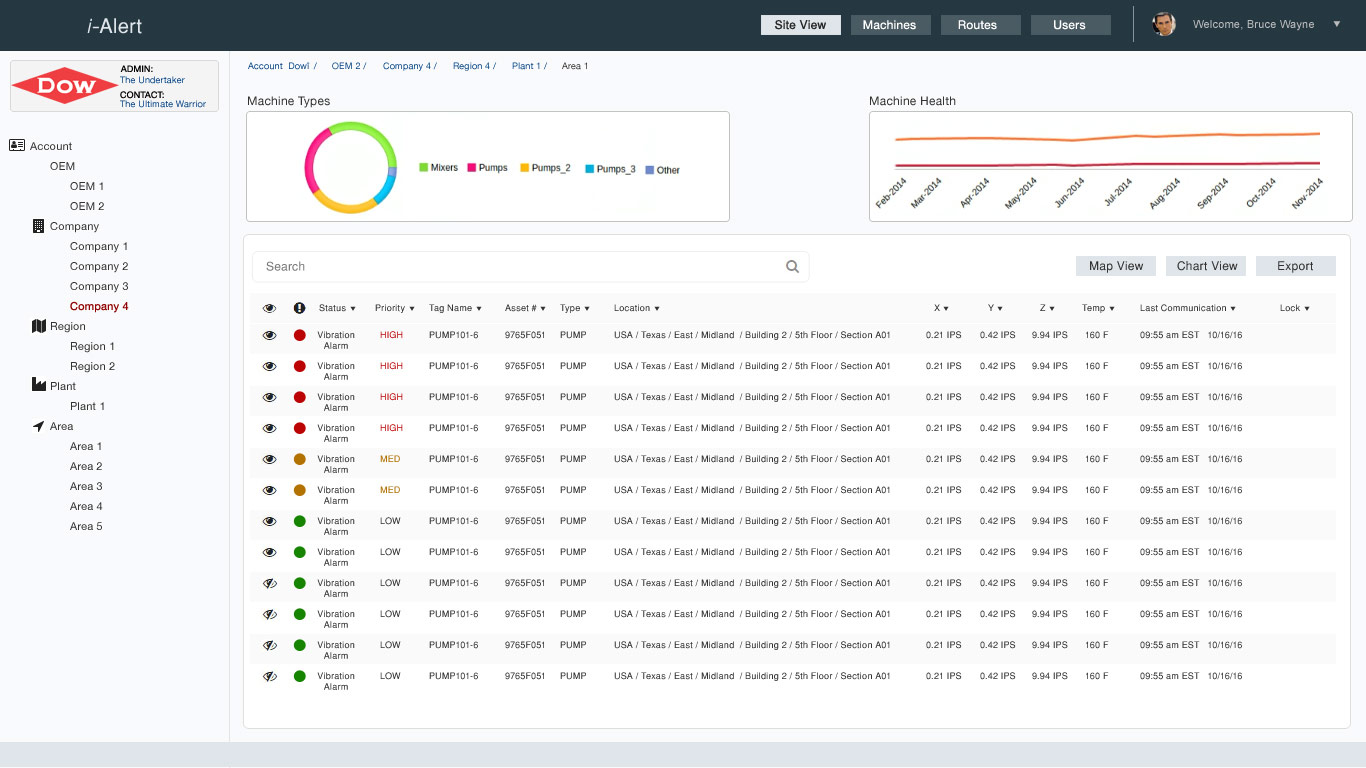The image size is (1366, 768).
Task: Click the Company building icon in sidebar
Action: pyautogui.click(x=39, y=226)
